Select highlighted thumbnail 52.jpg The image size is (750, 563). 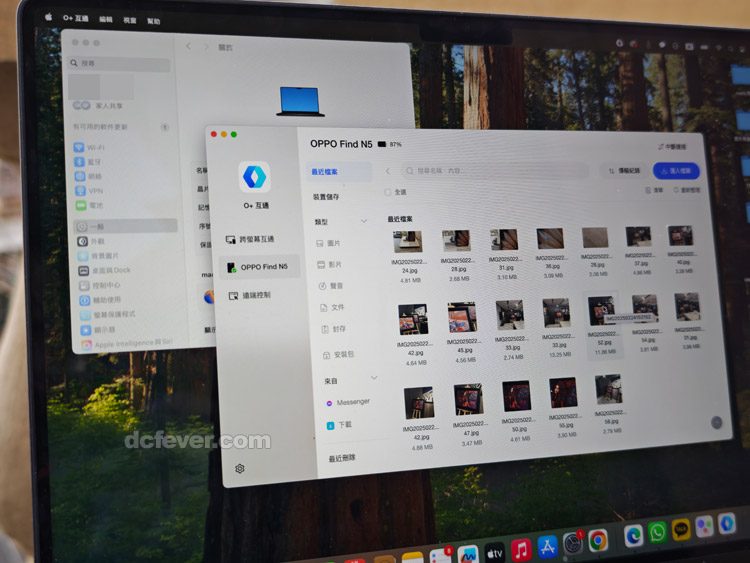click(602, 311)
